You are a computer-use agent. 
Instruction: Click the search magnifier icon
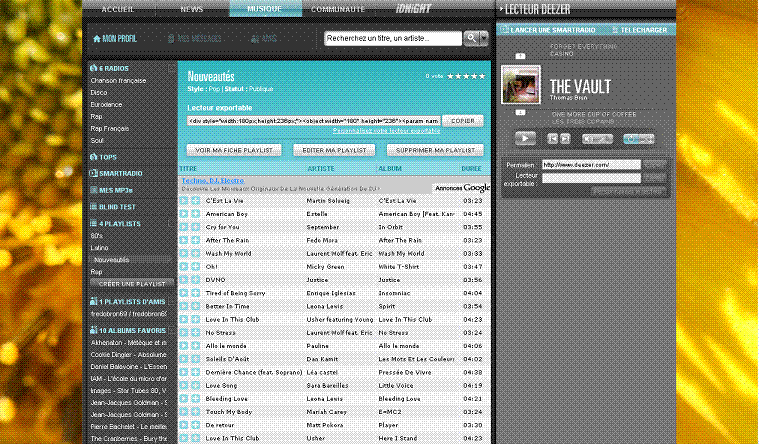(471, 38)
